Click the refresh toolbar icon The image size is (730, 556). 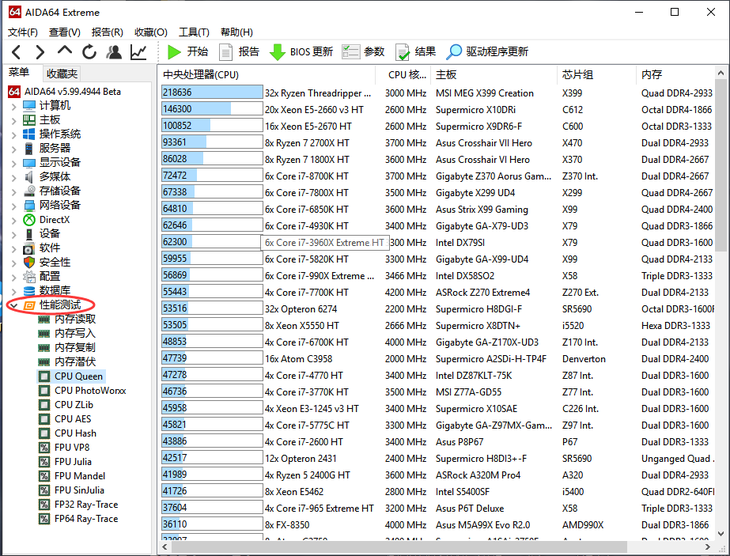coord(89,52)
